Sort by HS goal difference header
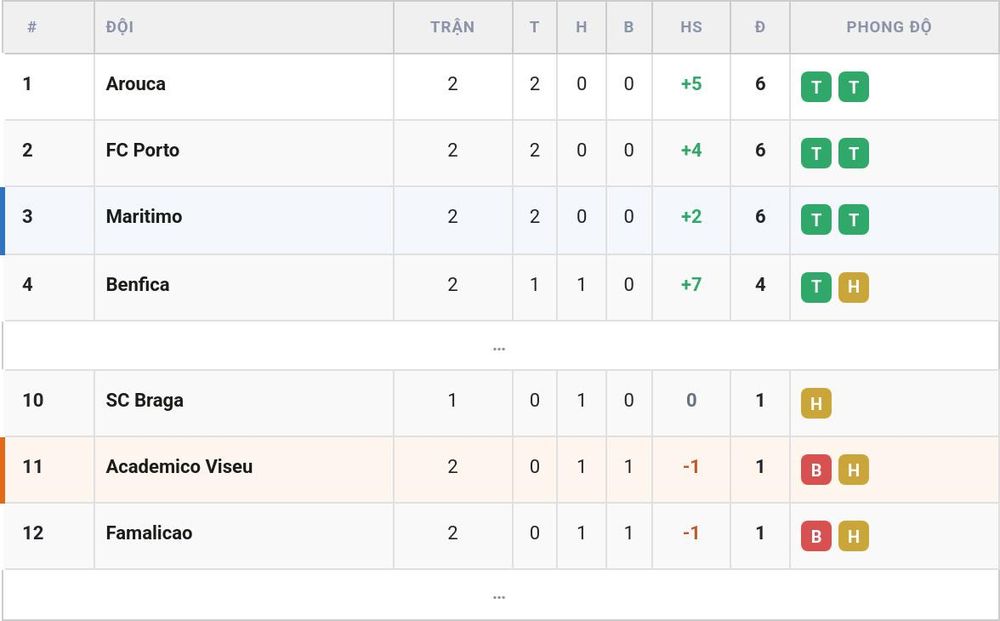Viewport: 1000px width, 621px height. click(x=691, y=27)
